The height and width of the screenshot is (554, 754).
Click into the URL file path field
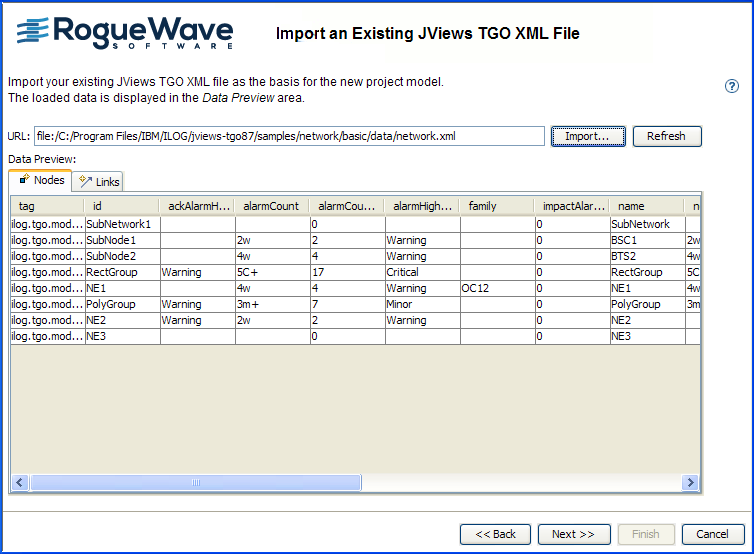(x=288, y=136)
